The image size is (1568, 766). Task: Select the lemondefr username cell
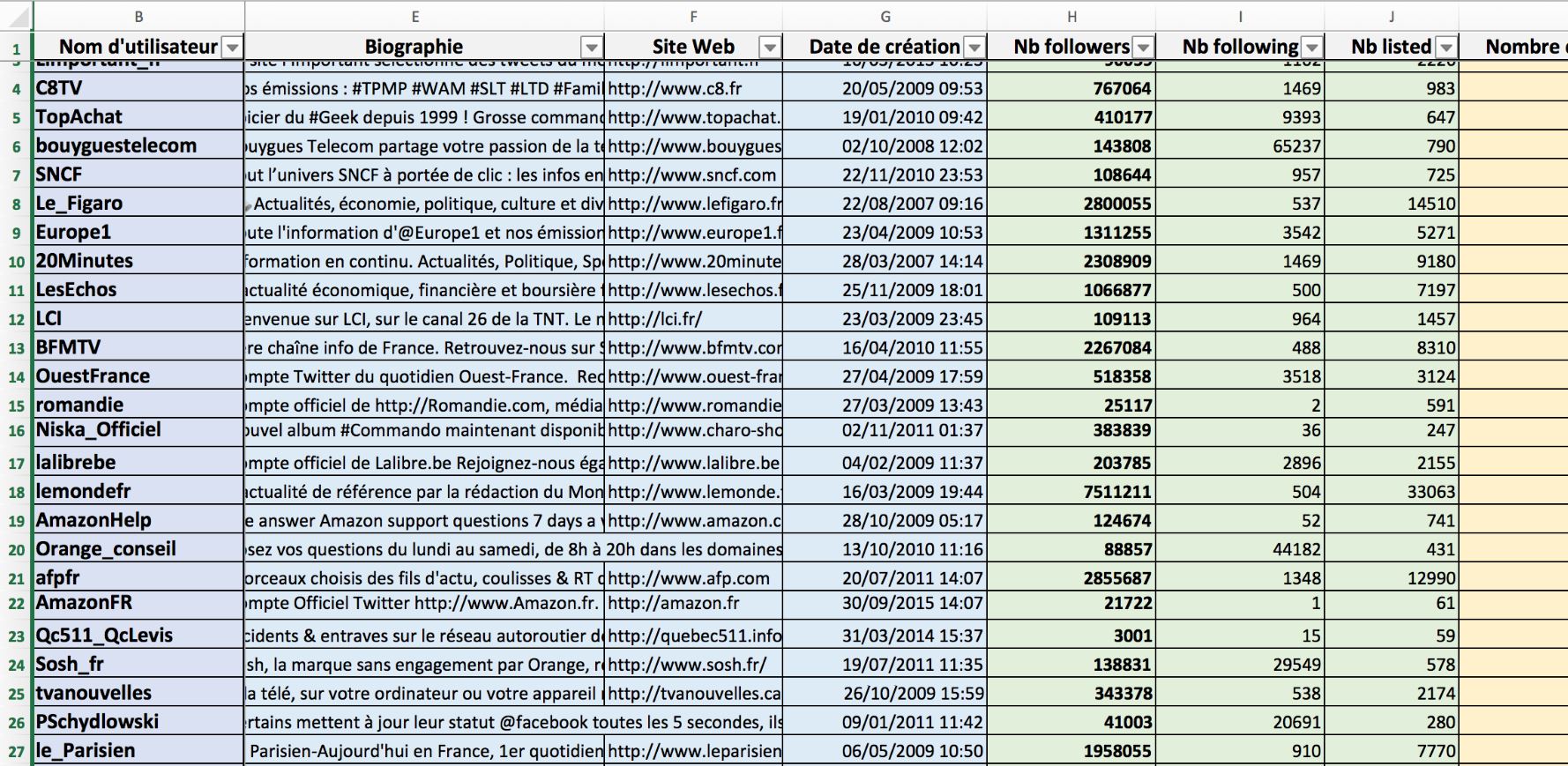(138, 491)
